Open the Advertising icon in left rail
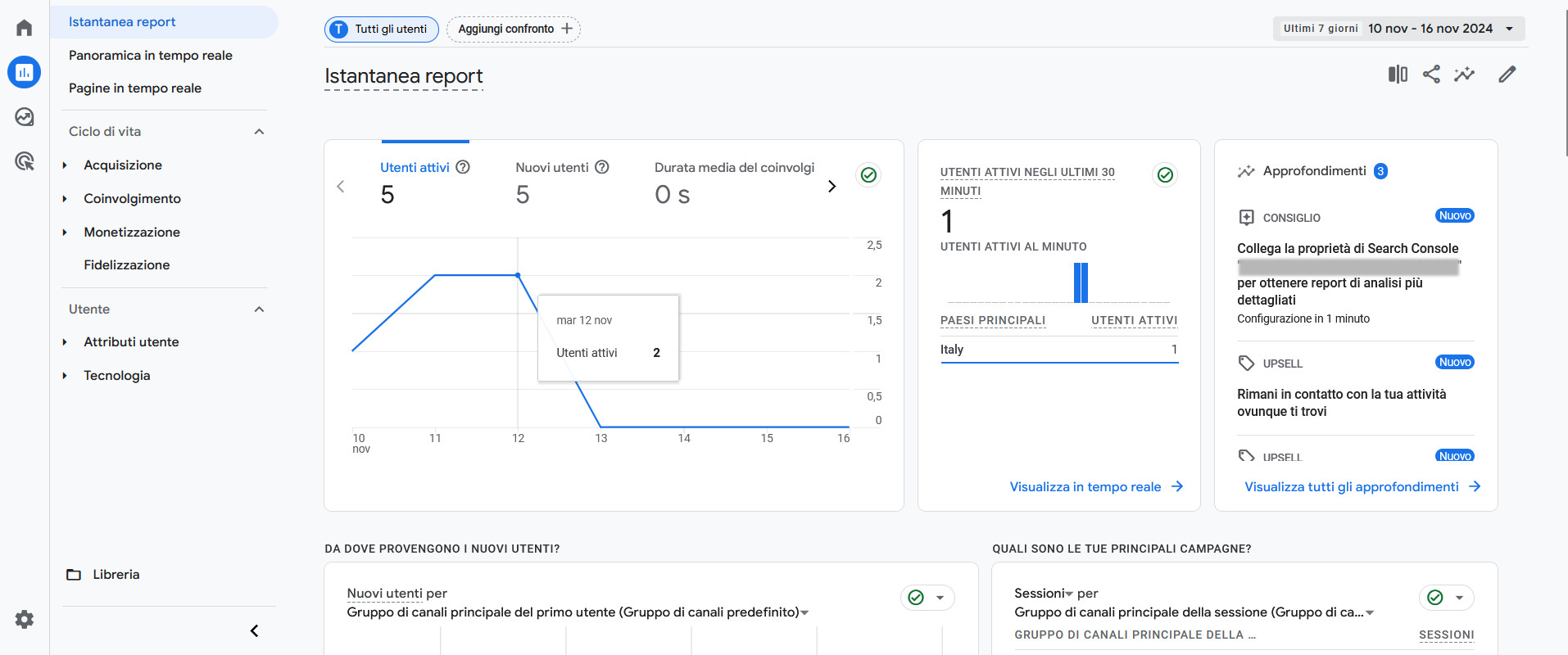Screen dimensions: 1568x655 tap(25, 161)
